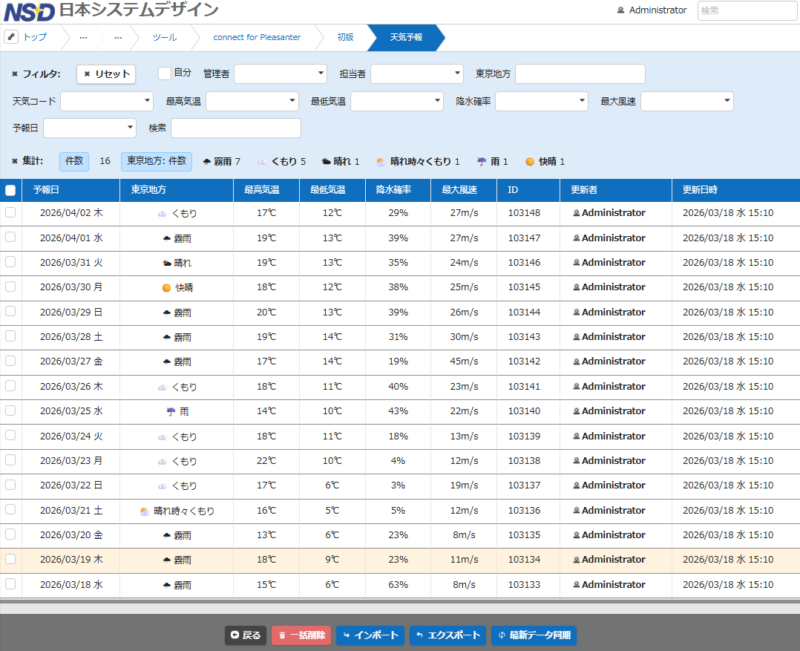This screenshot has width=800, height=651.
Task: Enable the 自分 checkbox filter
Action: pyautogui.click(x=165, y=73)
